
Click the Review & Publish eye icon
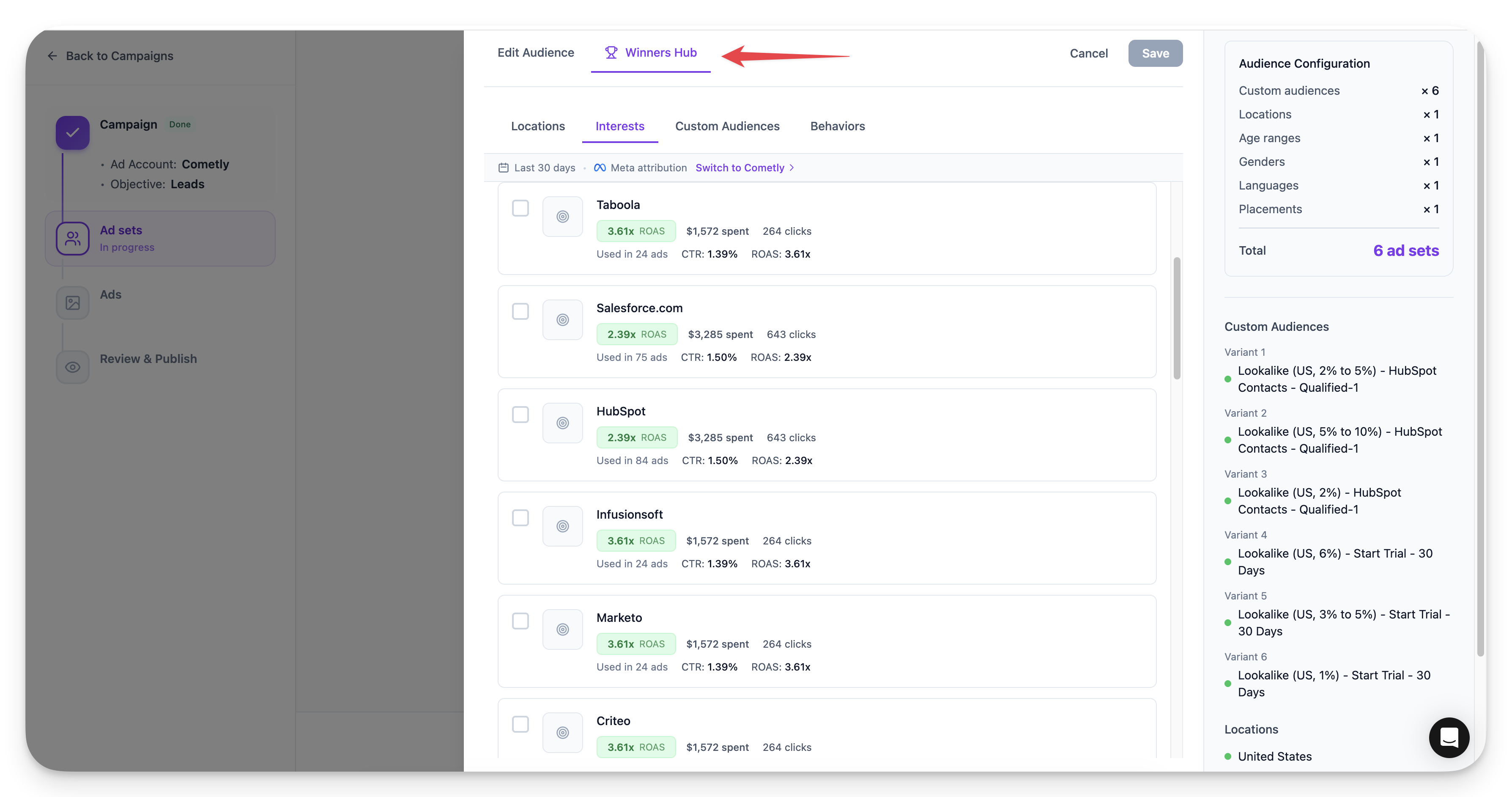click(73, 367)
